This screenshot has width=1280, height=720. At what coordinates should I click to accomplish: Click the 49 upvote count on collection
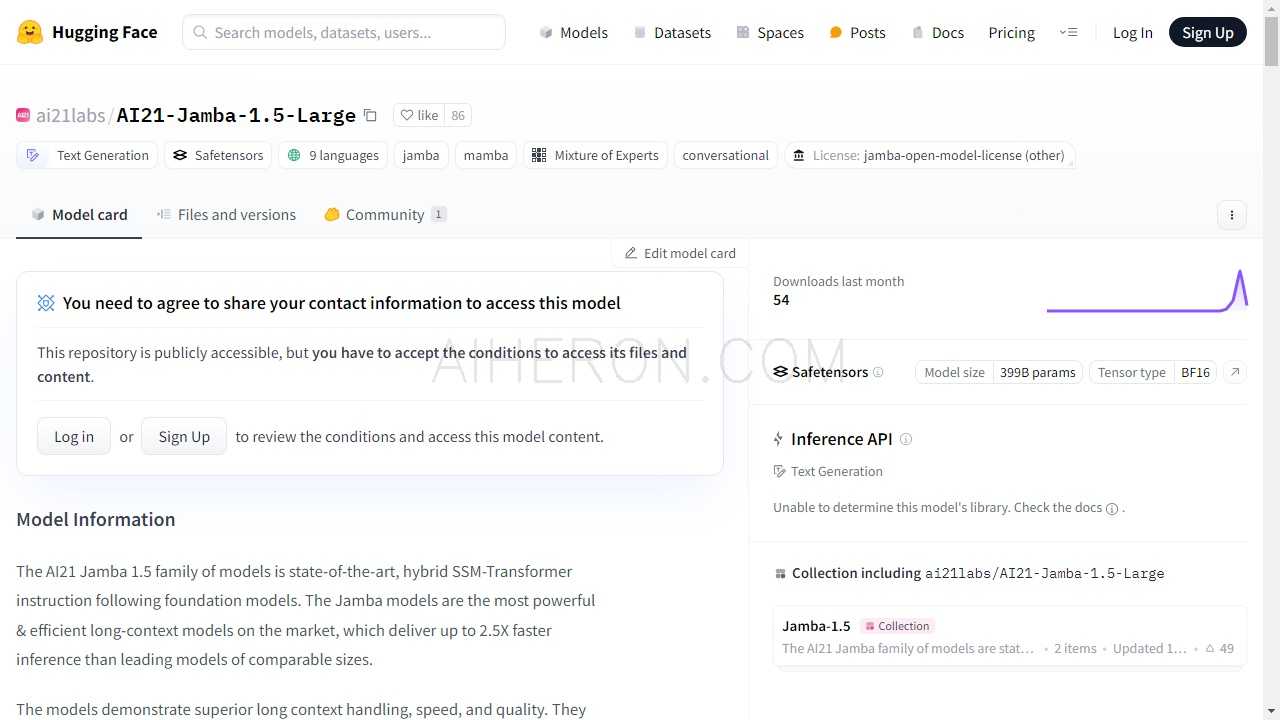[x=1220, y=648]
